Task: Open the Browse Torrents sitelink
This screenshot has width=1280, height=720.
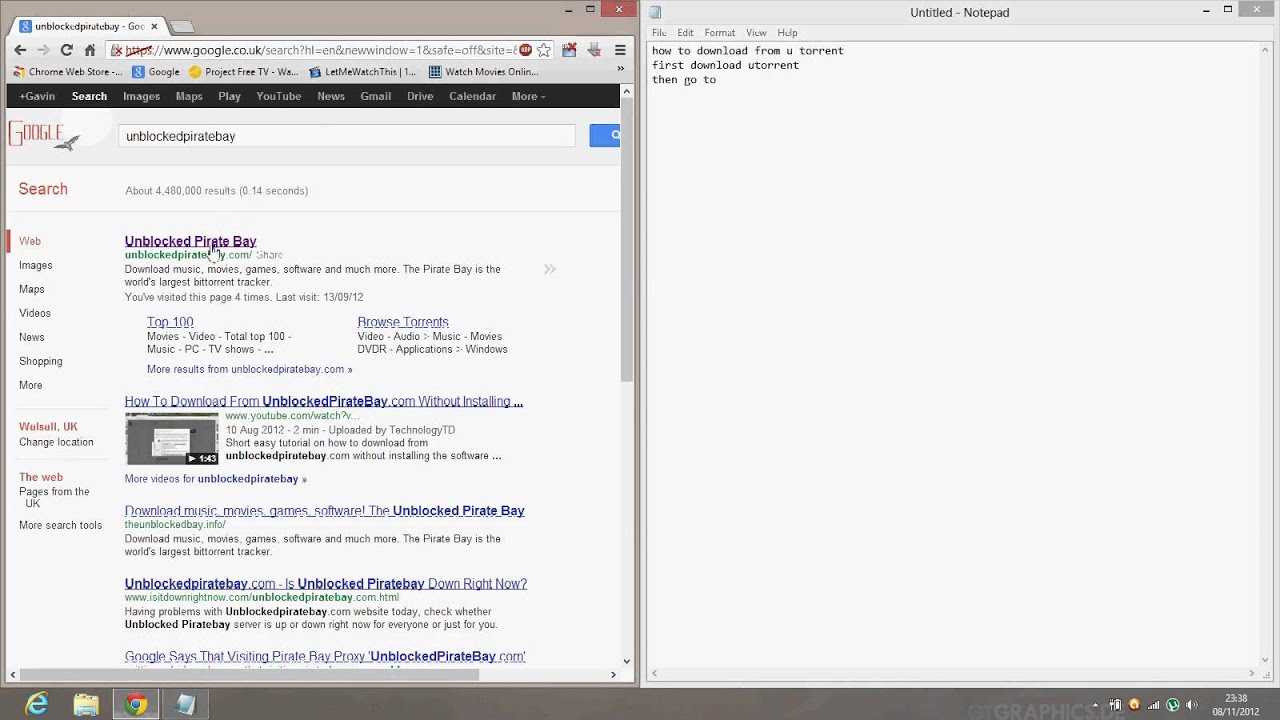Action: [403, 322]
